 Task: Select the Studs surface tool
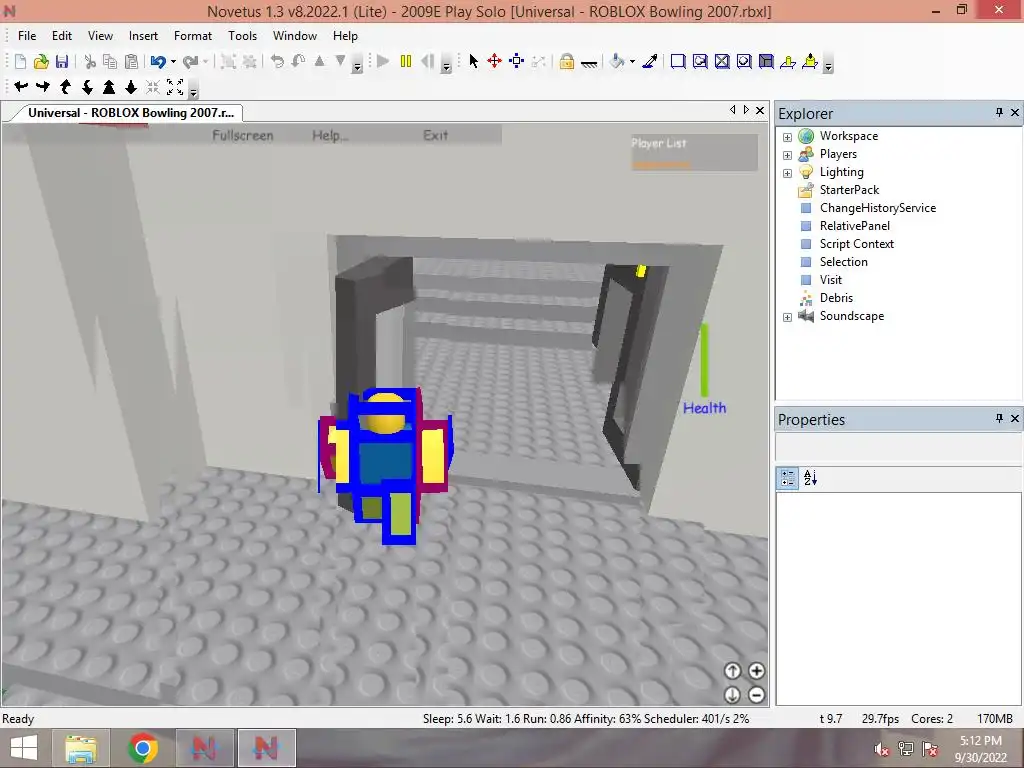point(744,61)
